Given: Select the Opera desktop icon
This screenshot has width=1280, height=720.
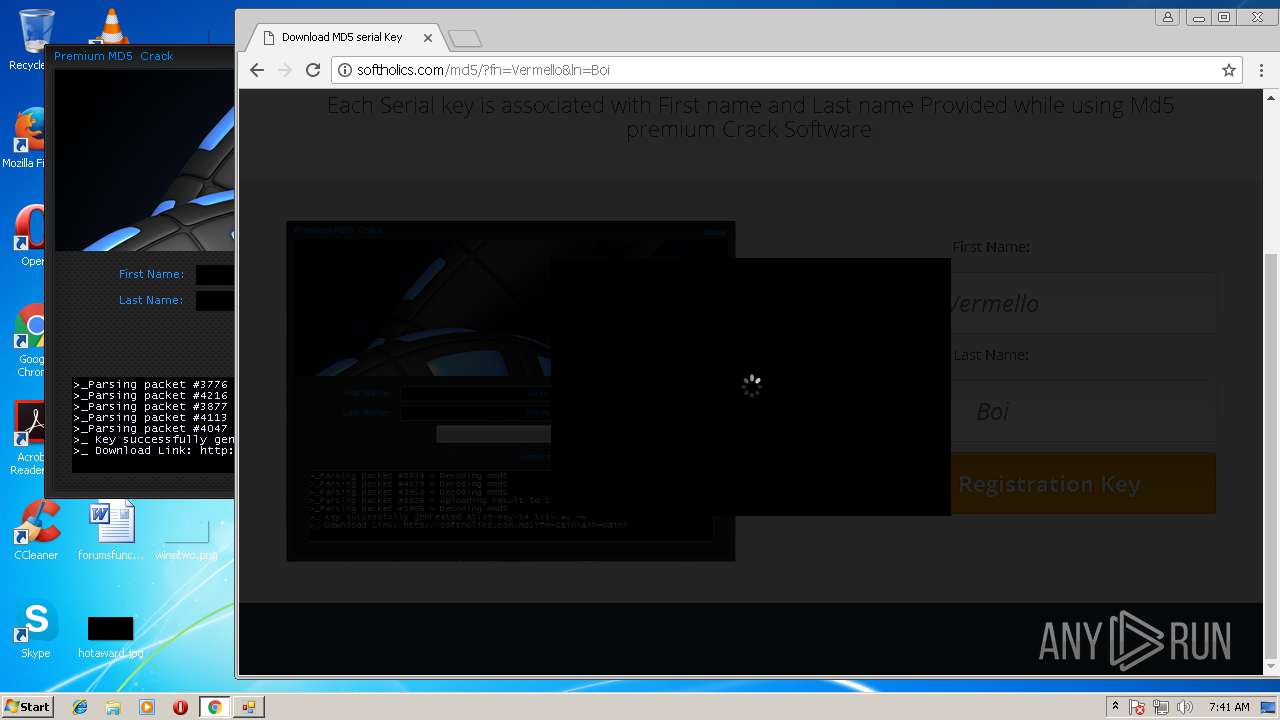Looking at the screenshot, I should click(30, 236).
